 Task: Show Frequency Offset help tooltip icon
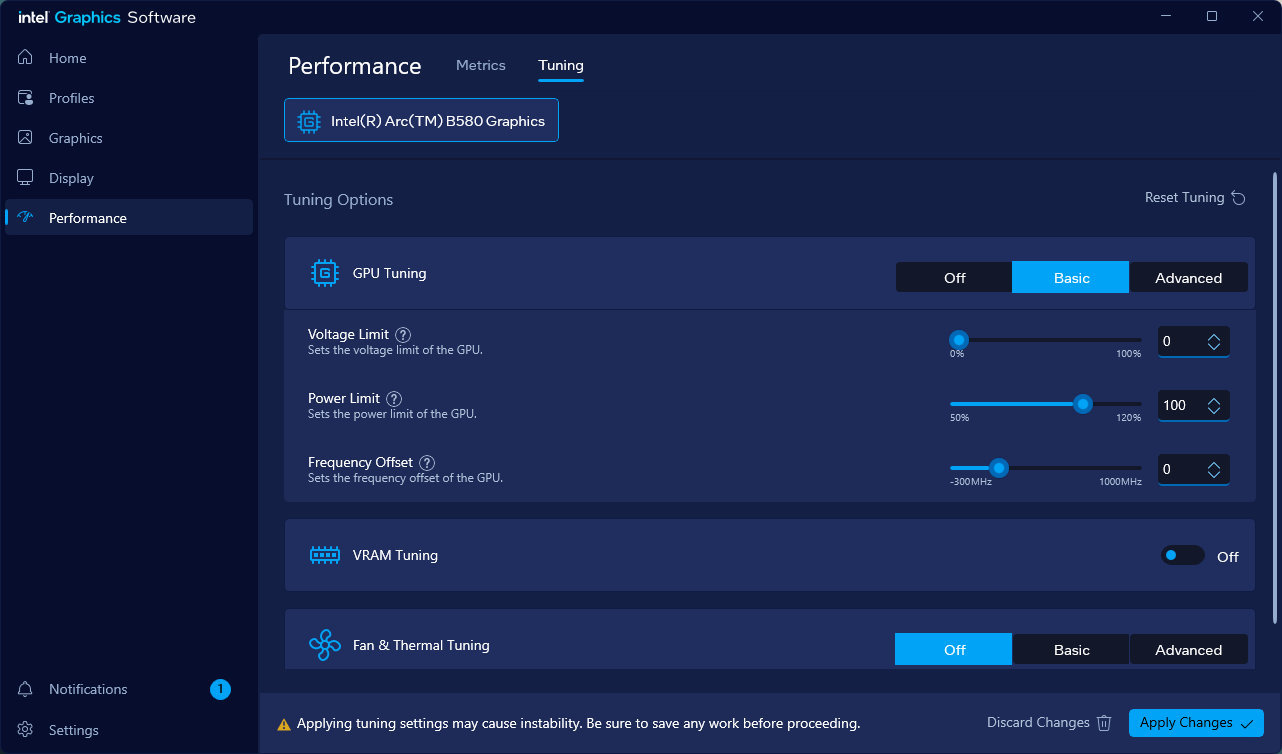pos(427,463)
